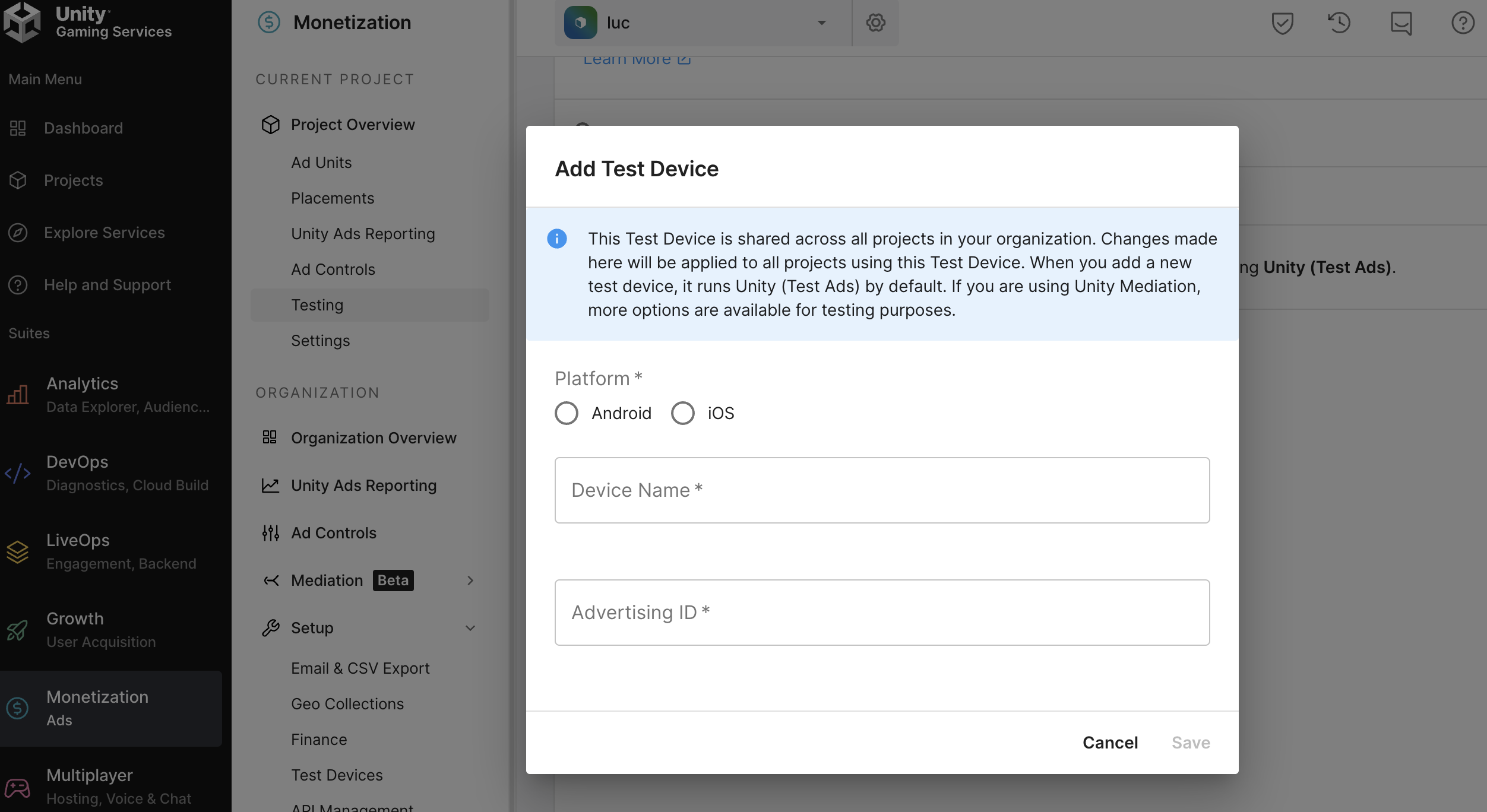Click the Monetization header dollar icon
The width and height of the screenshot is (1487, 812).
coord(269,23)
